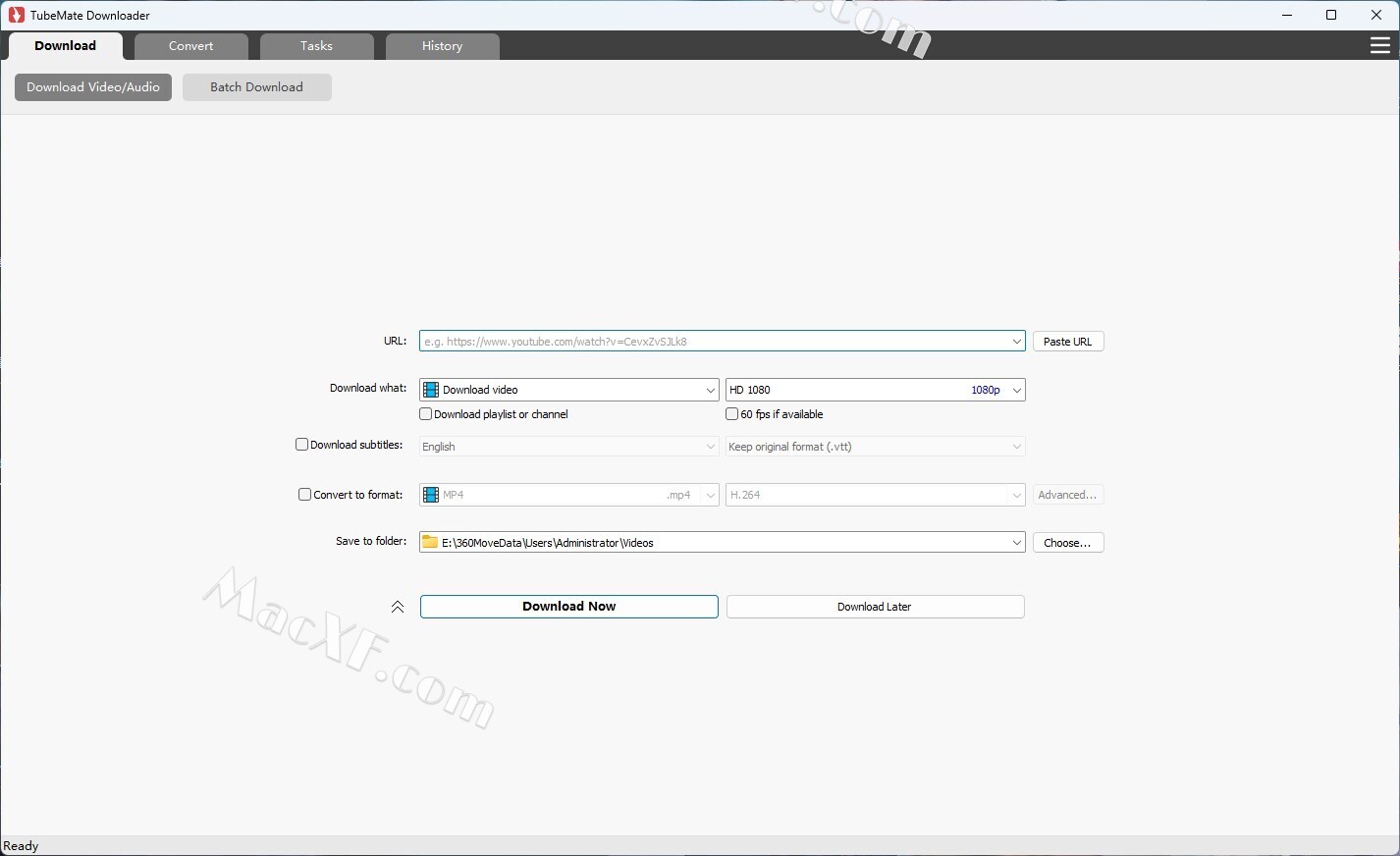Open the hamburger menu icon
The width and height of the screenshot is (1400, 856).
pos(1379,46)
